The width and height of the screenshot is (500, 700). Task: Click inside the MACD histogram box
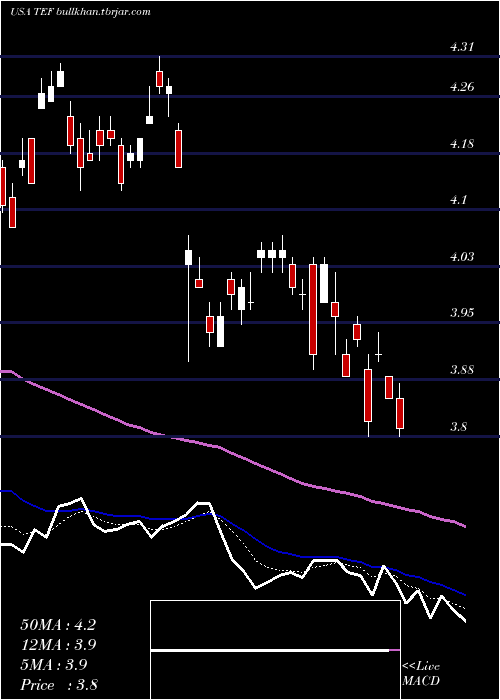(275, 650)
